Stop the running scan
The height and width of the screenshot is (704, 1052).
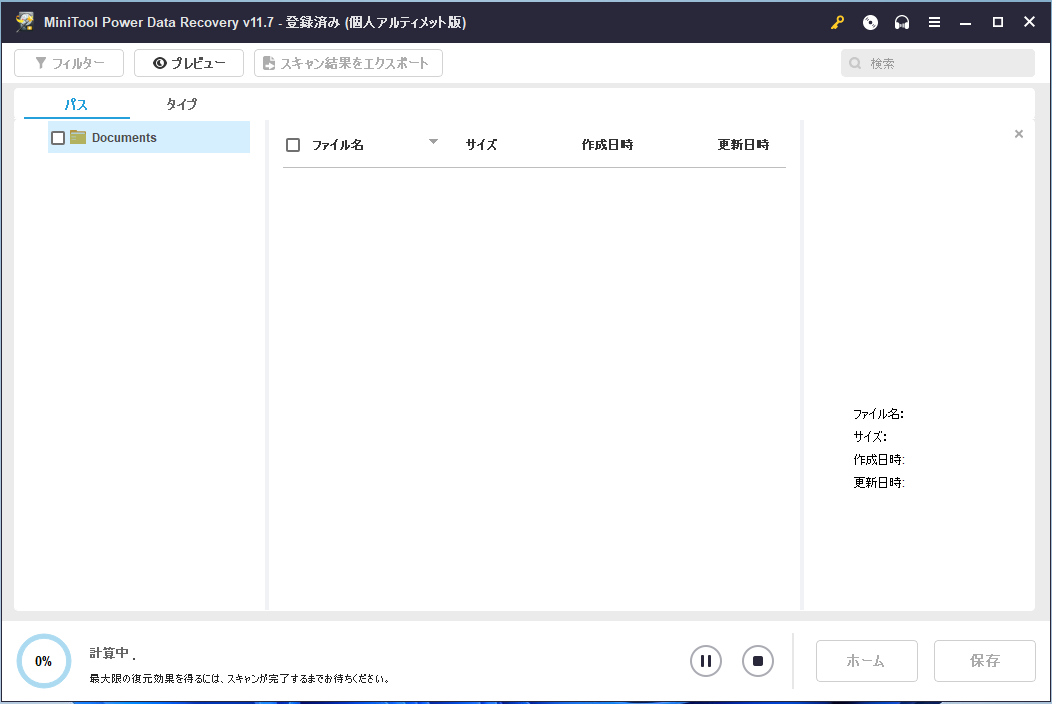coord(757,661)
